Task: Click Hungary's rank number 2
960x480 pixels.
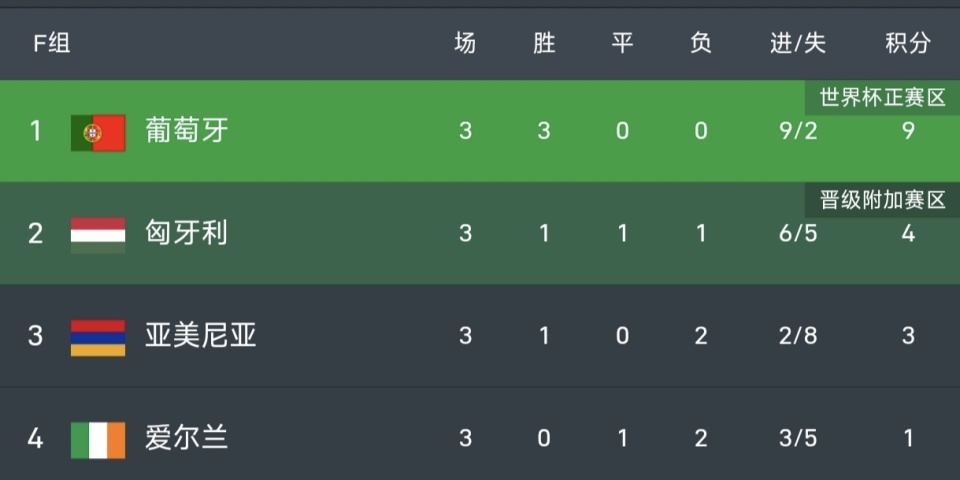Action: [x=36, y=234]
